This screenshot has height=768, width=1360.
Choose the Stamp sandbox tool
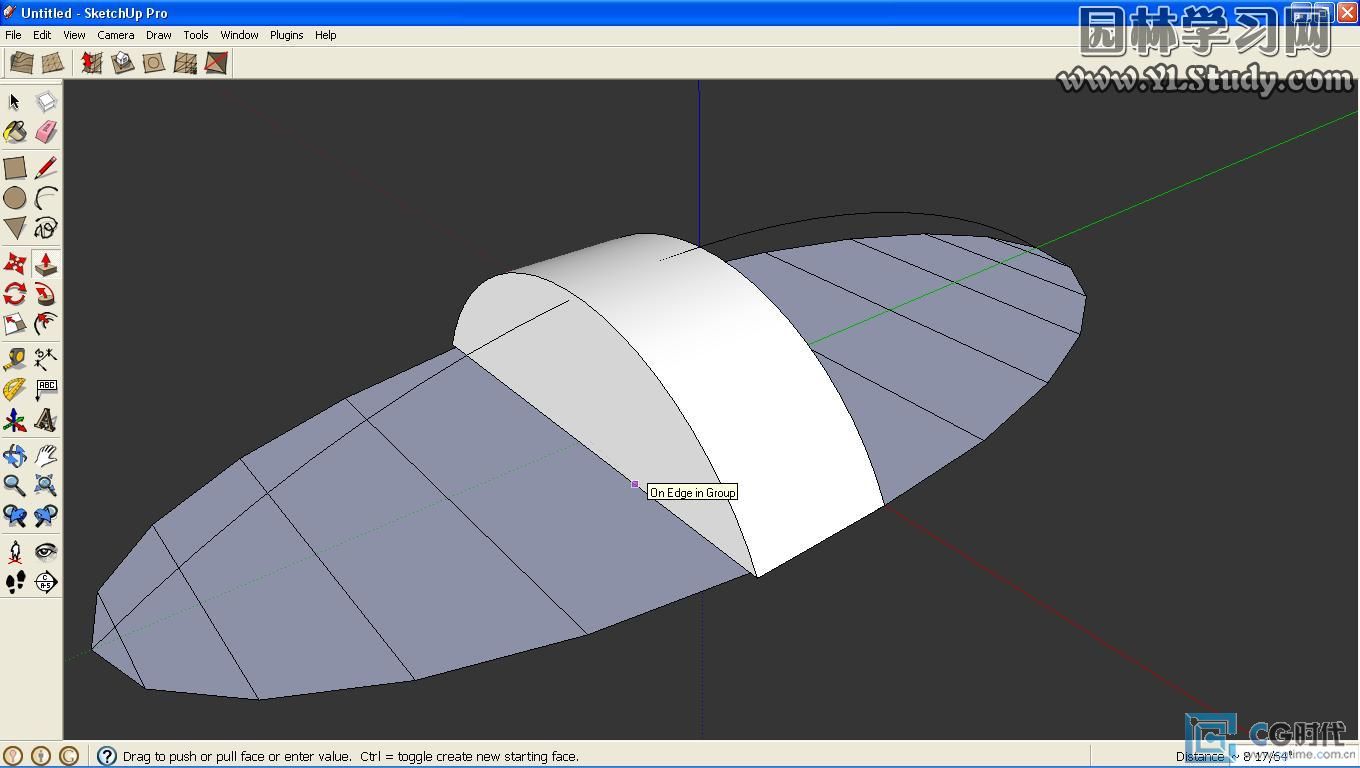tap(122, 63)
